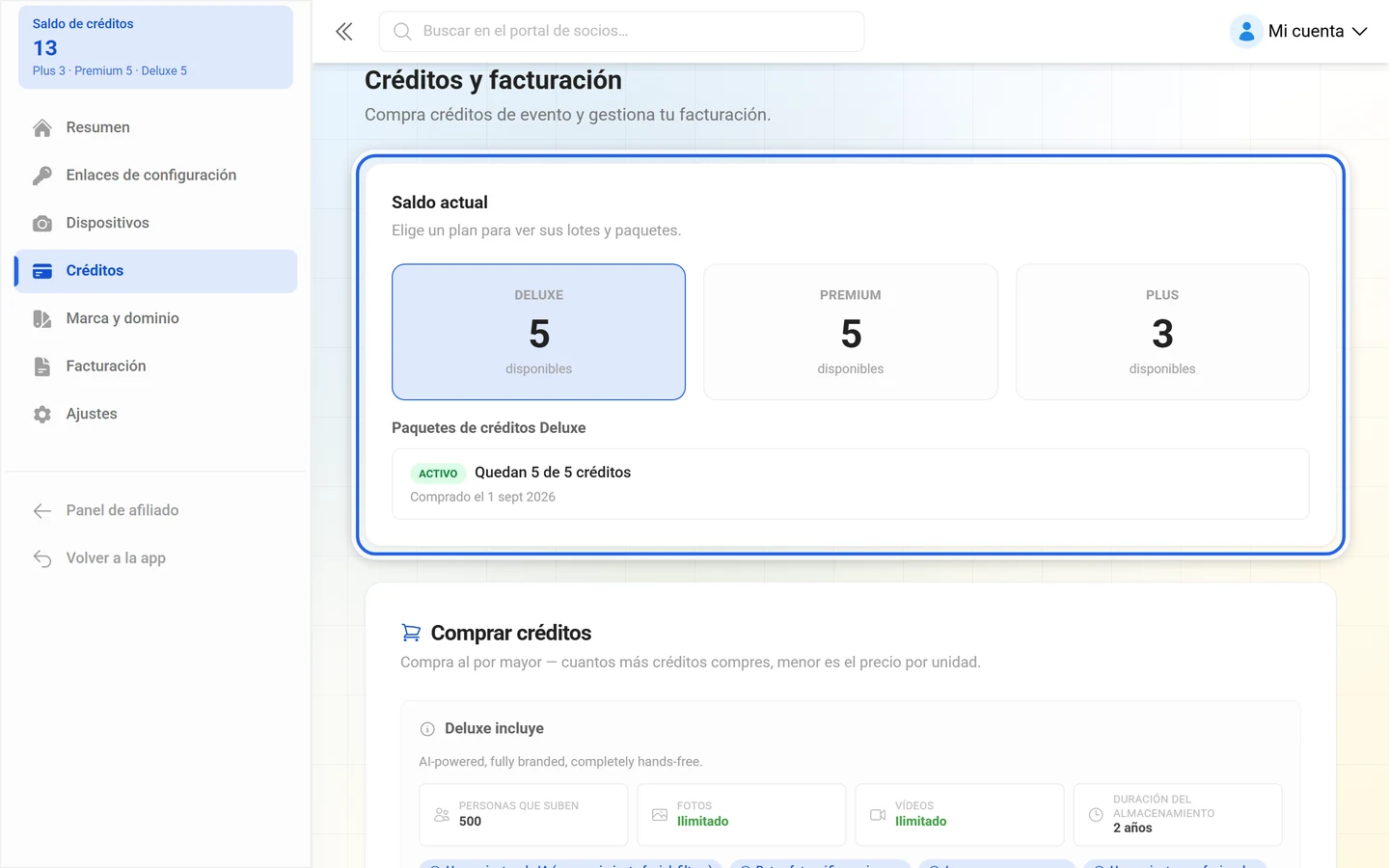This screenshot has width=1389, height=868.
Task: Collapse the sidebar with the double chevron
Action: [344, 32]
